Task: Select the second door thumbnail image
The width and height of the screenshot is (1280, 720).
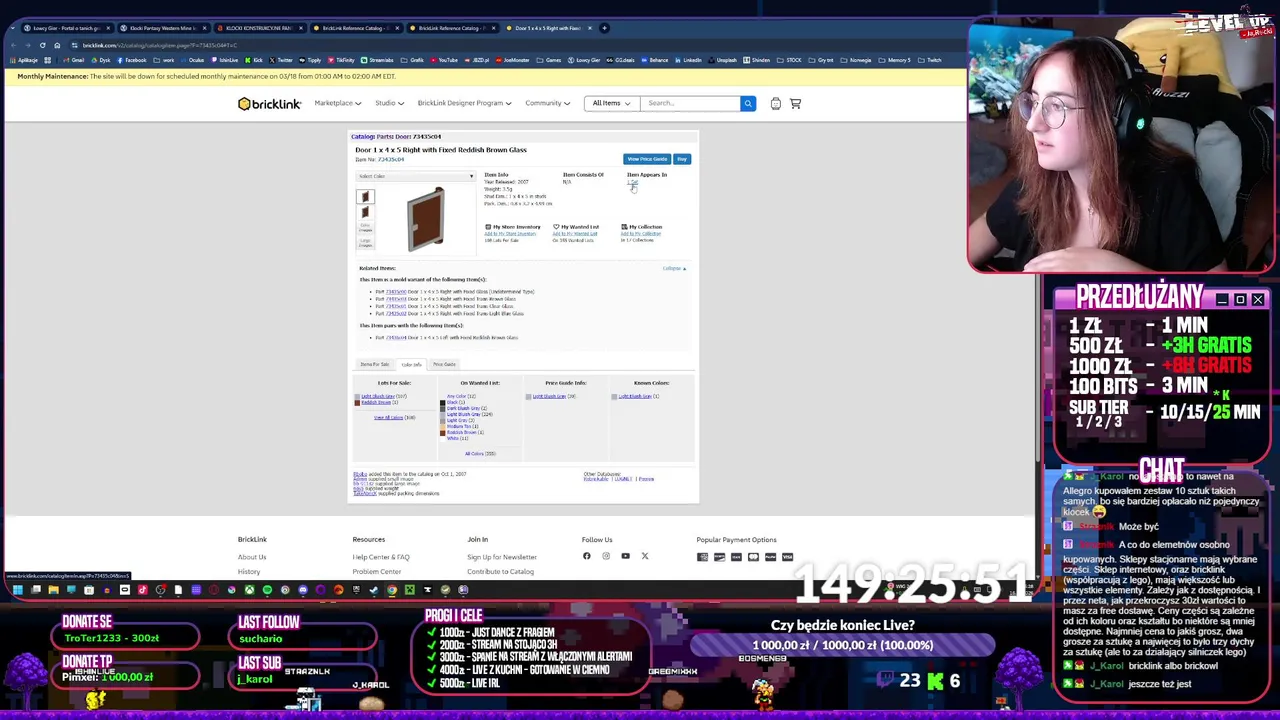Action: [x=365, y=212]
